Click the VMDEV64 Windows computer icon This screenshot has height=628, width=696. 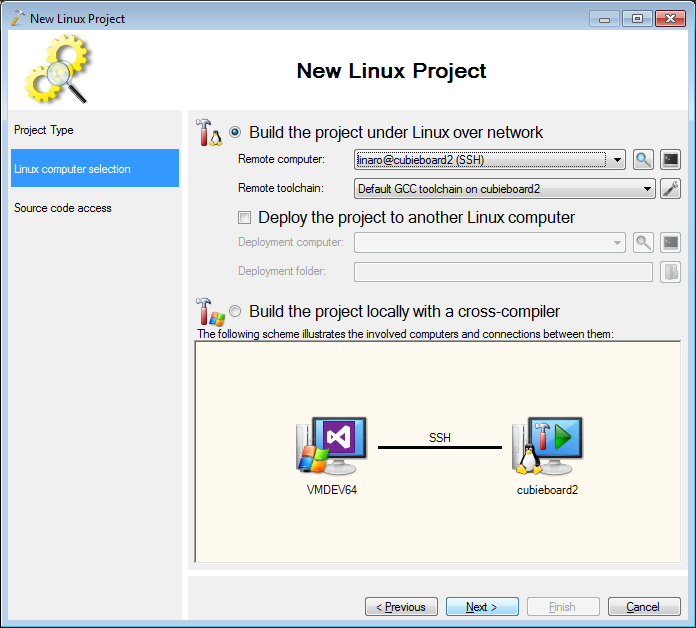[332, 445]
